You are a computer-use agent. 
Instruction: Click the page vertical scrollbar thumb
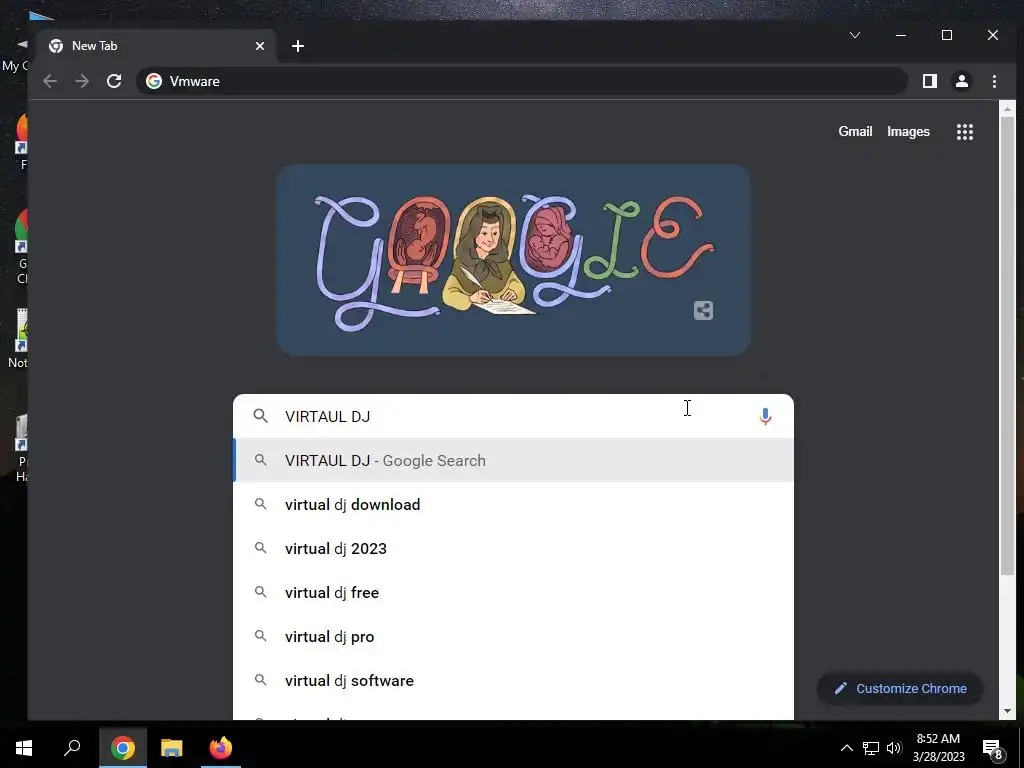pos(1006,346)
